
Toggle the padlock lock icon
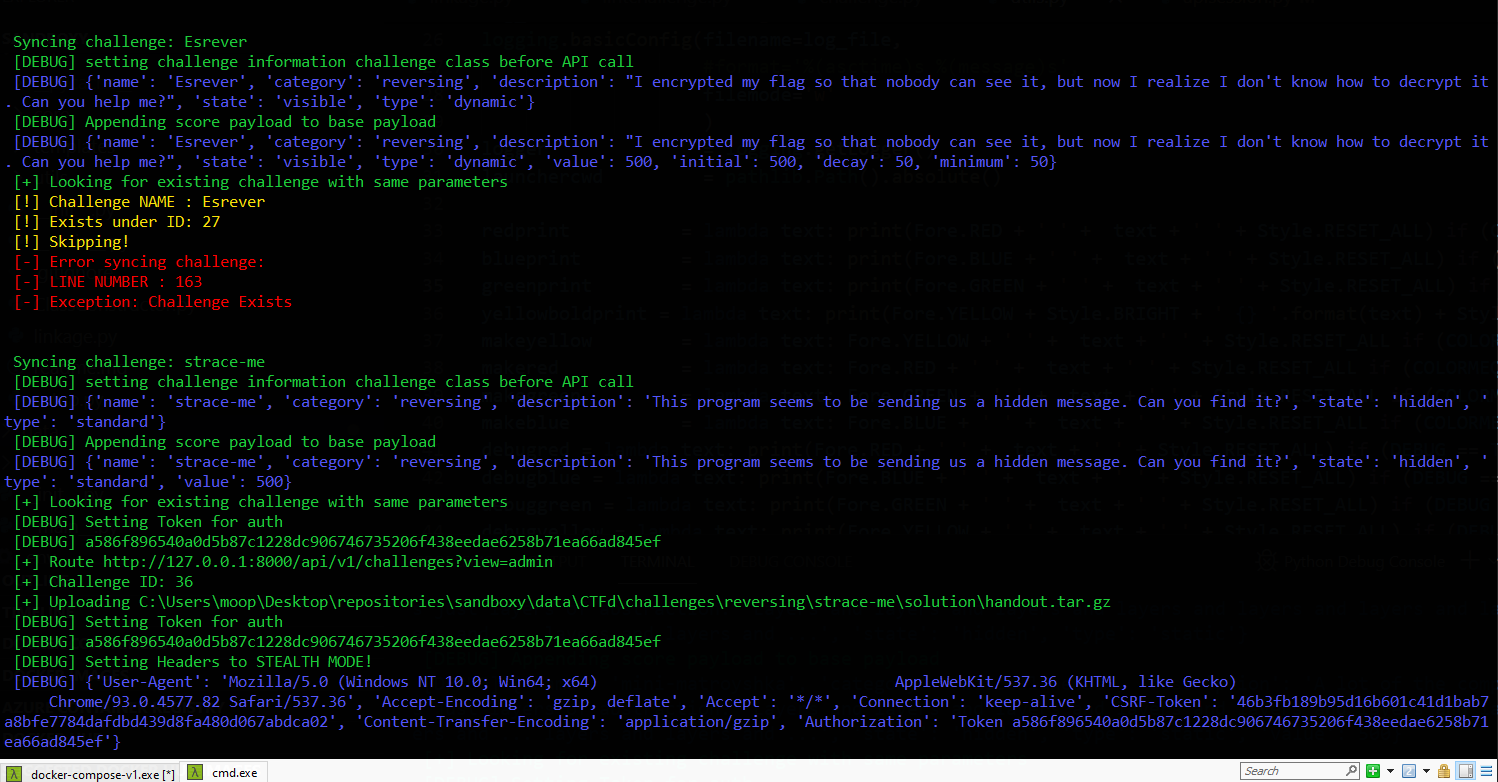coord(1445,771)
